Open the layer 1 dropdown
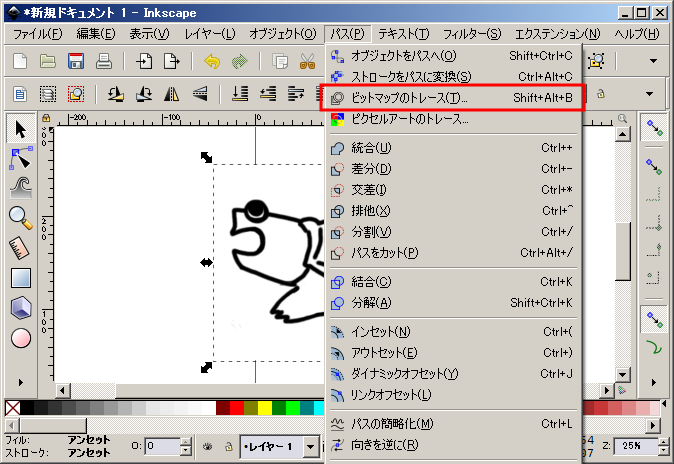674x464 pixels. pyautogui.click(x=311, y=447)
